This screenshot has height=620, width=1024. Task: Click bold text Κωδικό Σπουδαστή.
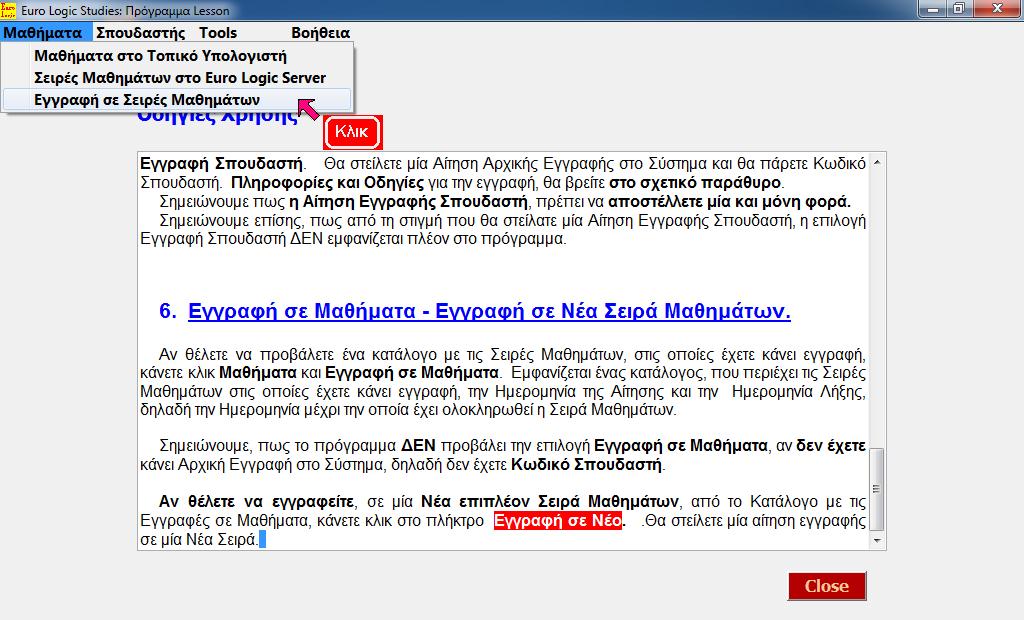coord(586,465)
